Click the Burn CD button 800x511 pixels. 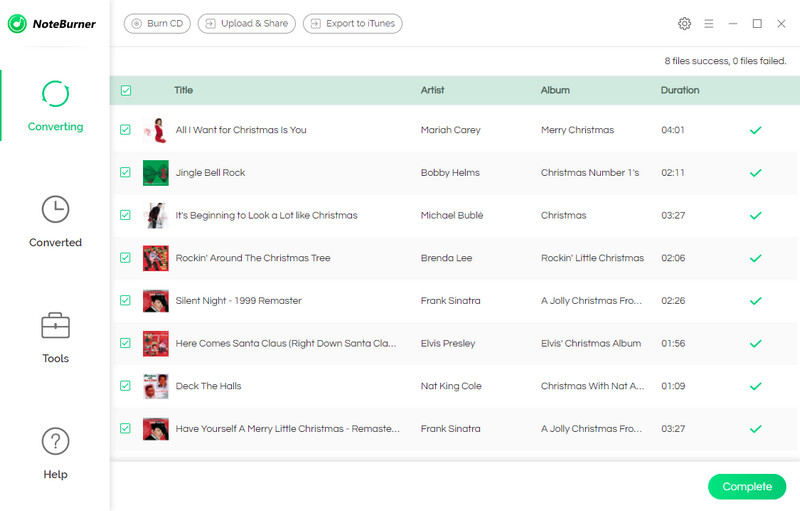pos(157,23)
